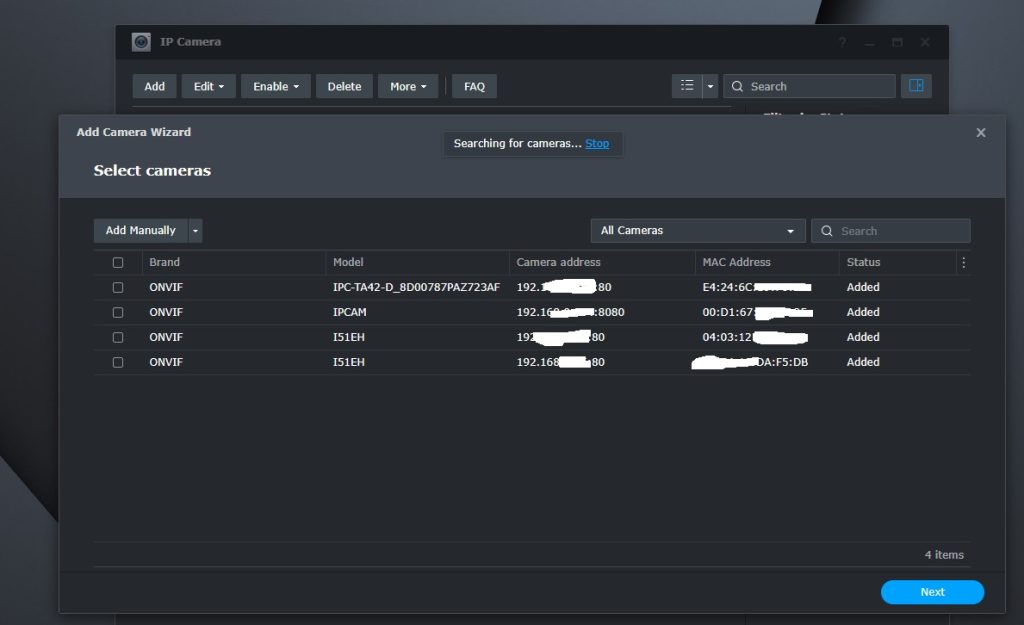Click the magnifier icon in IP Camera search
Image resolution: width=1024 pixels, height=625 pixels.
pos(737,86)
